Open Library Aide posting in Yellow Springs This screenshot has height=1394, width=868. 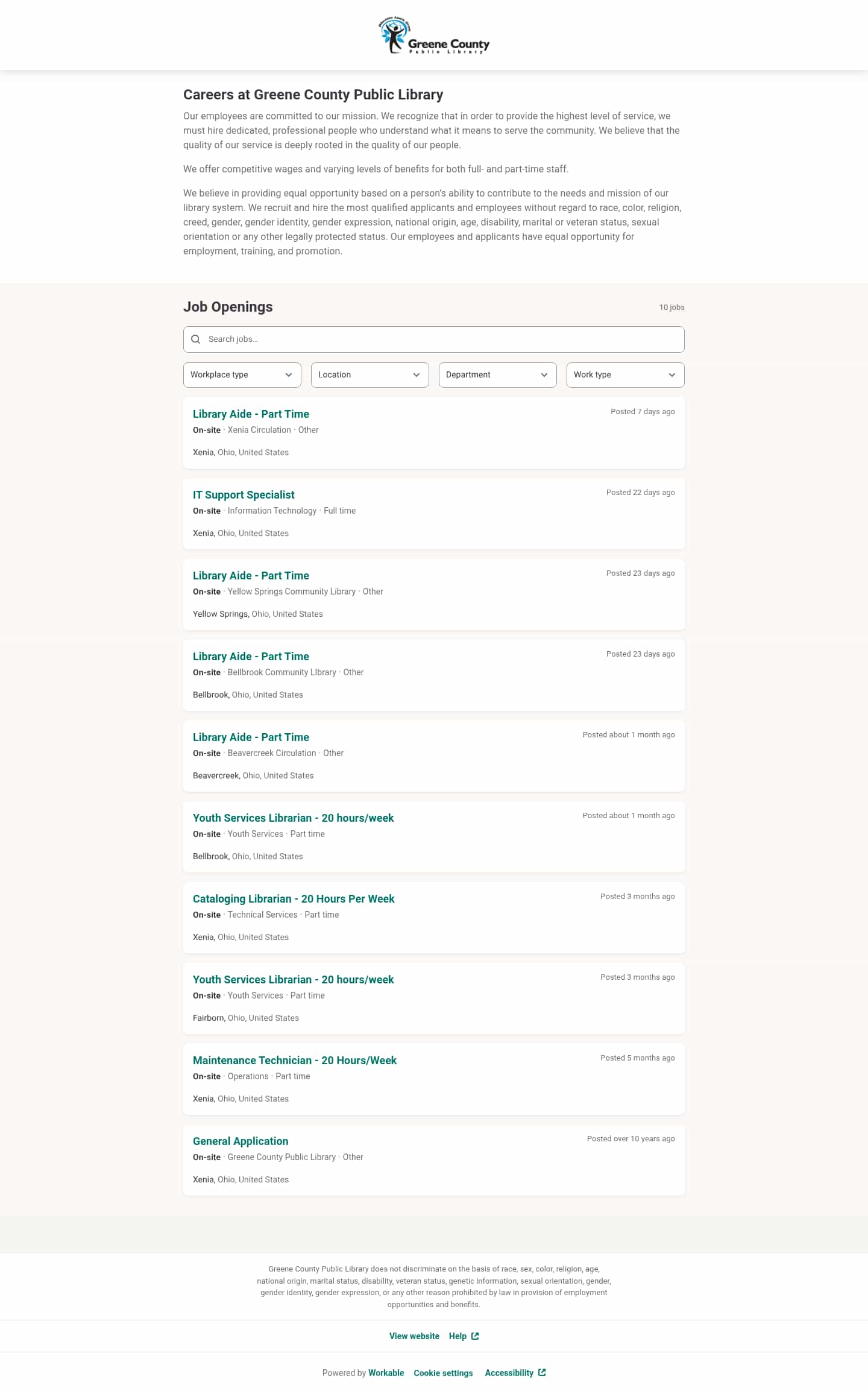coord(251,575)
